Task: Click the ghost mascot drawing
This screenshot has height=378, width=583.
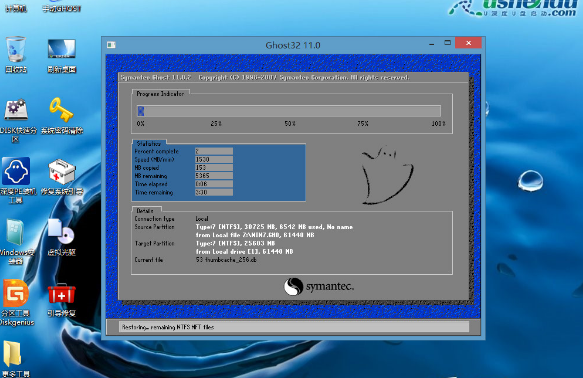Action: [x=387, y=175]
